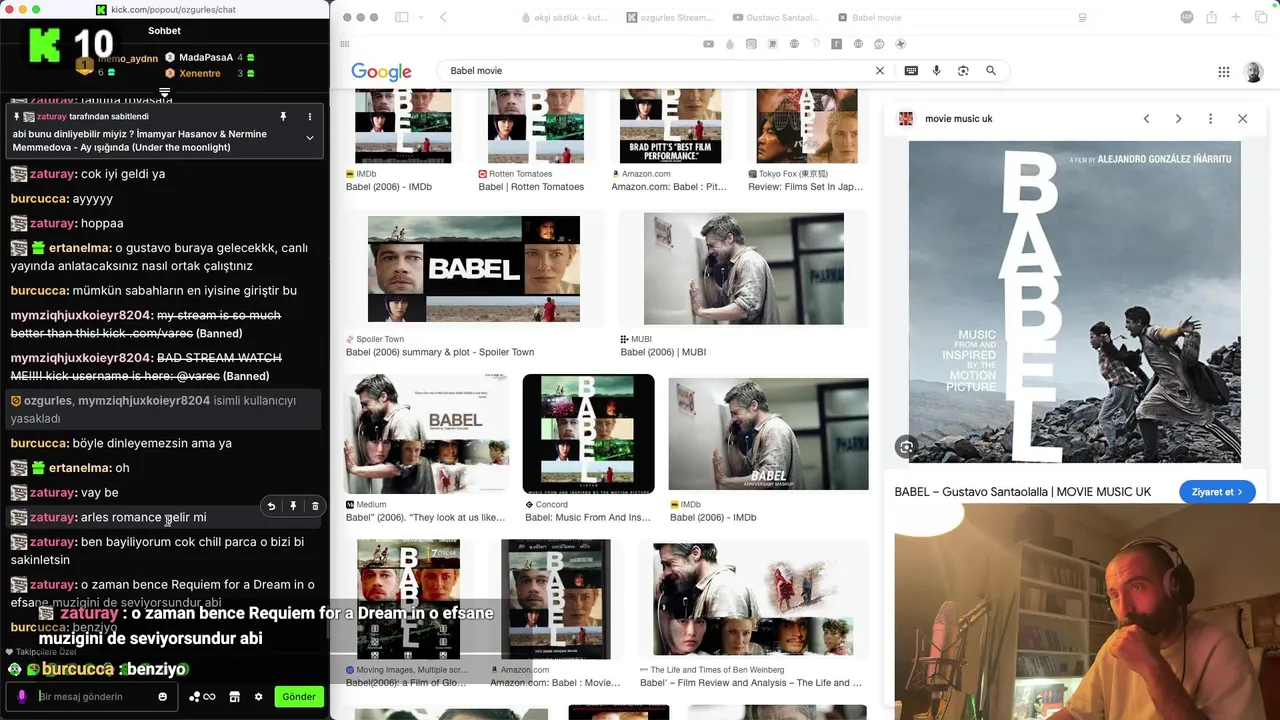Click username 'burcucca' in the 'ayyyyy' message
Image resolution: width=1280 pixels, height=720 pixels.
click(x=39, y=199)
